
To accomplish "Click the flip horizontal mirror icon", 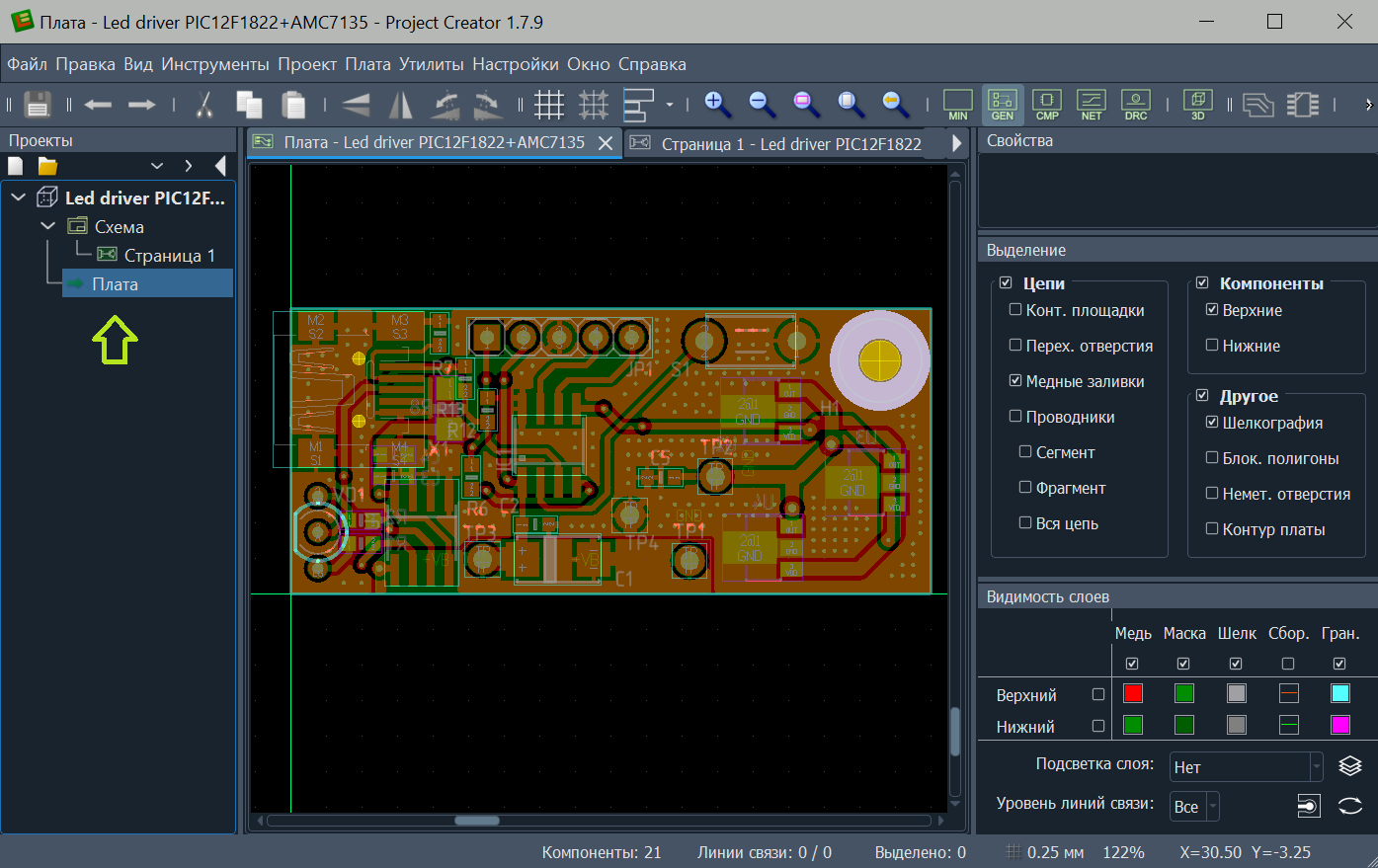I will point(401,104).
